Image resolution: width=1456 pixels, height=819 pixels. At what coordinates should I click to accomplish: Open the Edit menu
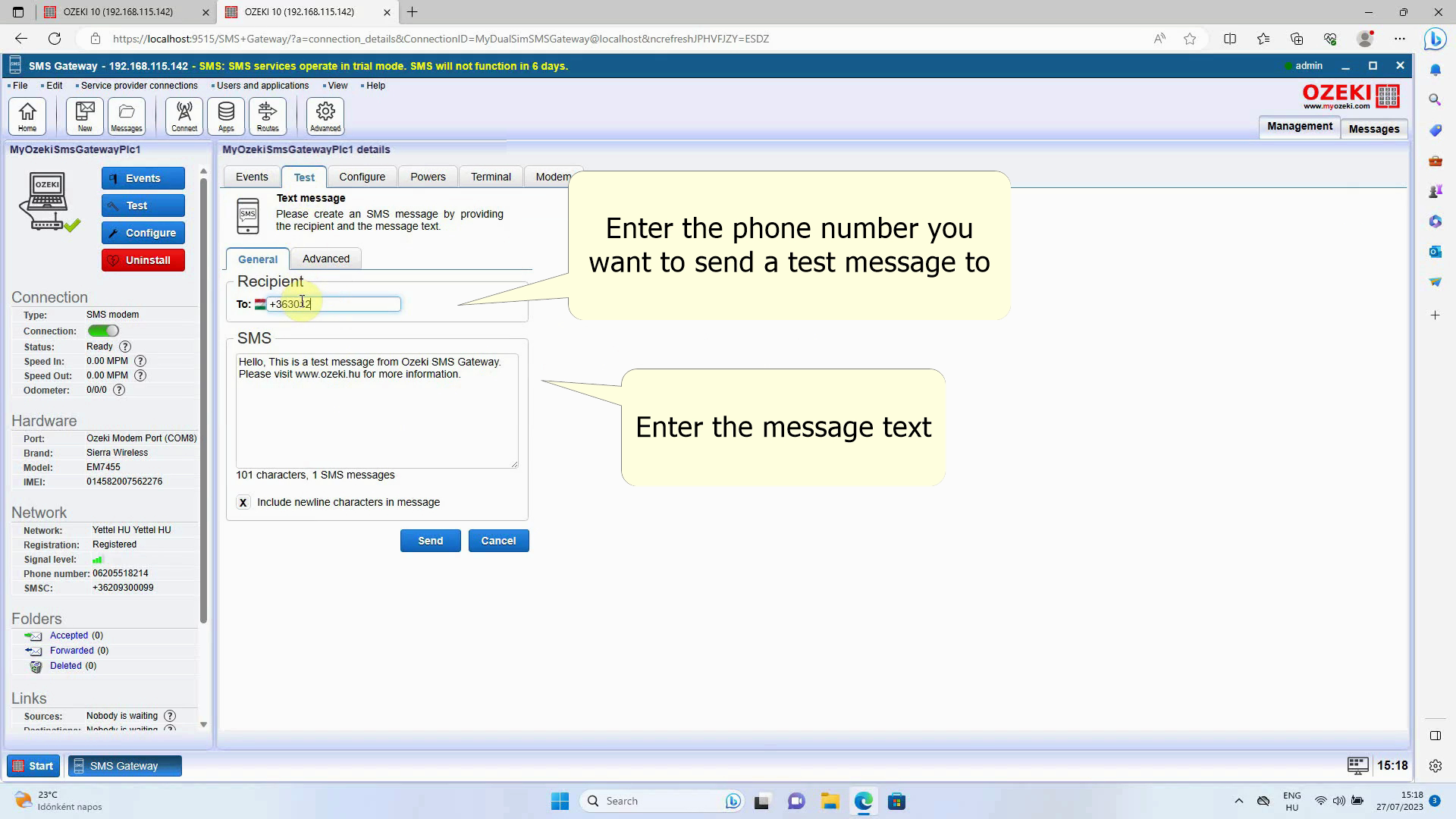(54, 86)
